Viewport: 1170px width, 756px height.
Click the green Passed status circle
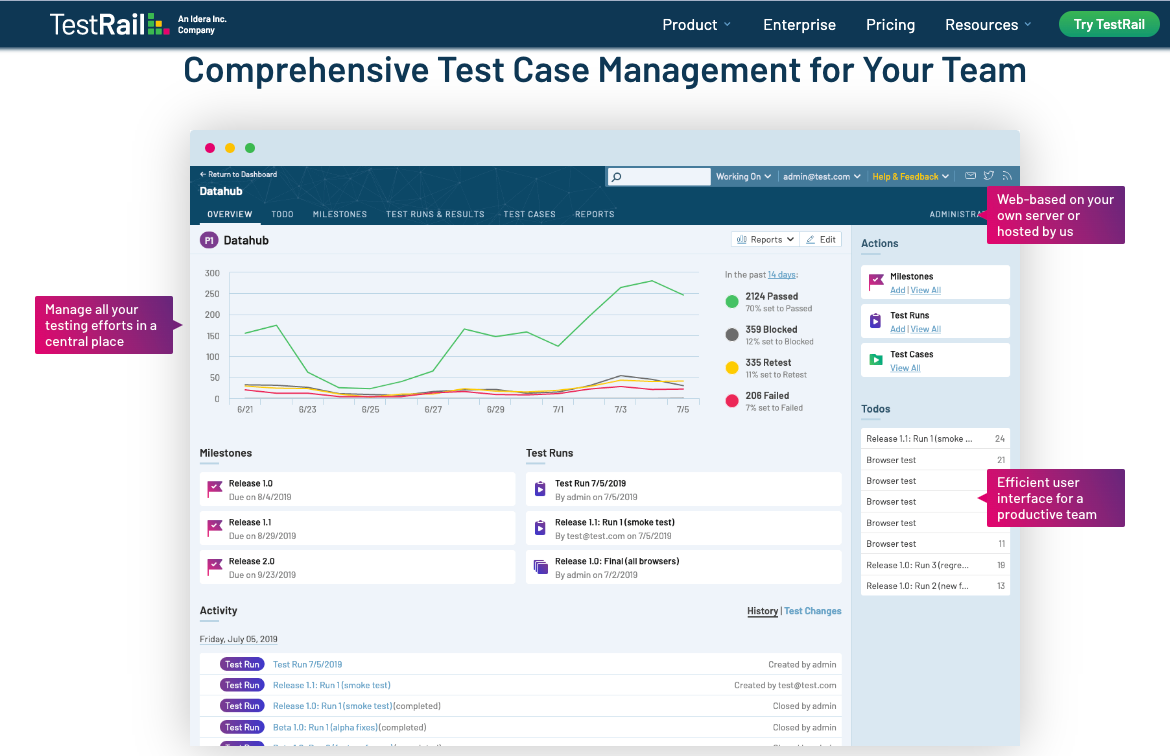pyautogui.click(x=732, y=301)
